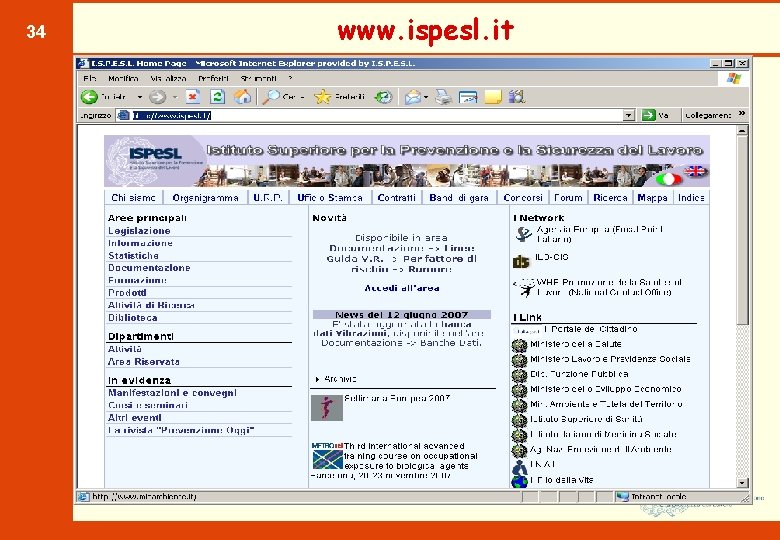Click Ministero della Salute emblem icon
Image resolution: width=780 pixels, height=540 pixels.
tap(519, 345)
